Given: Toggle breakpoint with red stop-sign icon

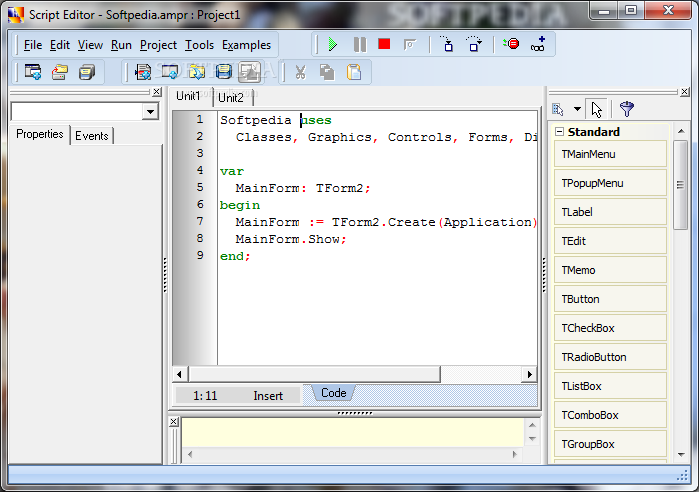Looking at the screenshot, I should (x=511, y=44).
